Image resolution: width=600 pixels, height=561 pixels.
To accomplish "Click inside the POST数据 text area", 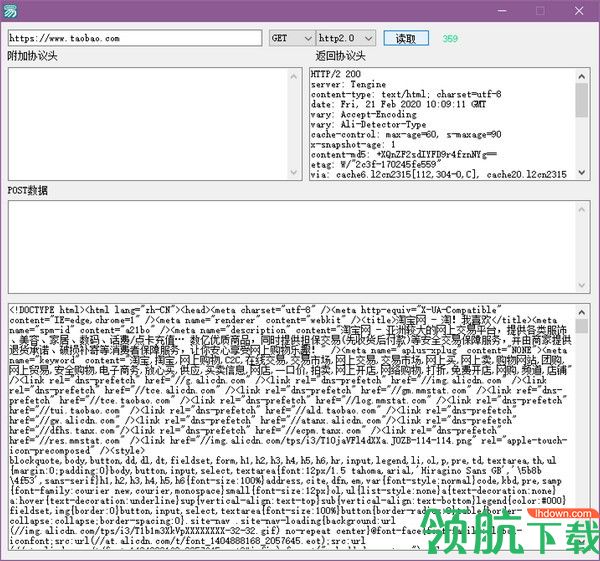I will pos(292,247).
